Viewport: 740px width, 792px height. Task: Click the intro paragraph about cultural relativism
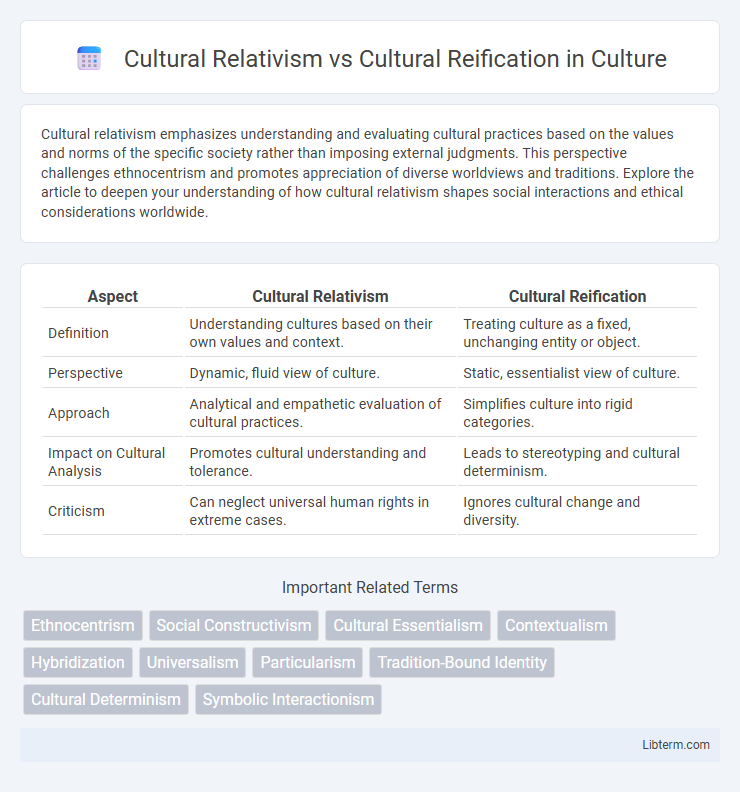(370, 173)
